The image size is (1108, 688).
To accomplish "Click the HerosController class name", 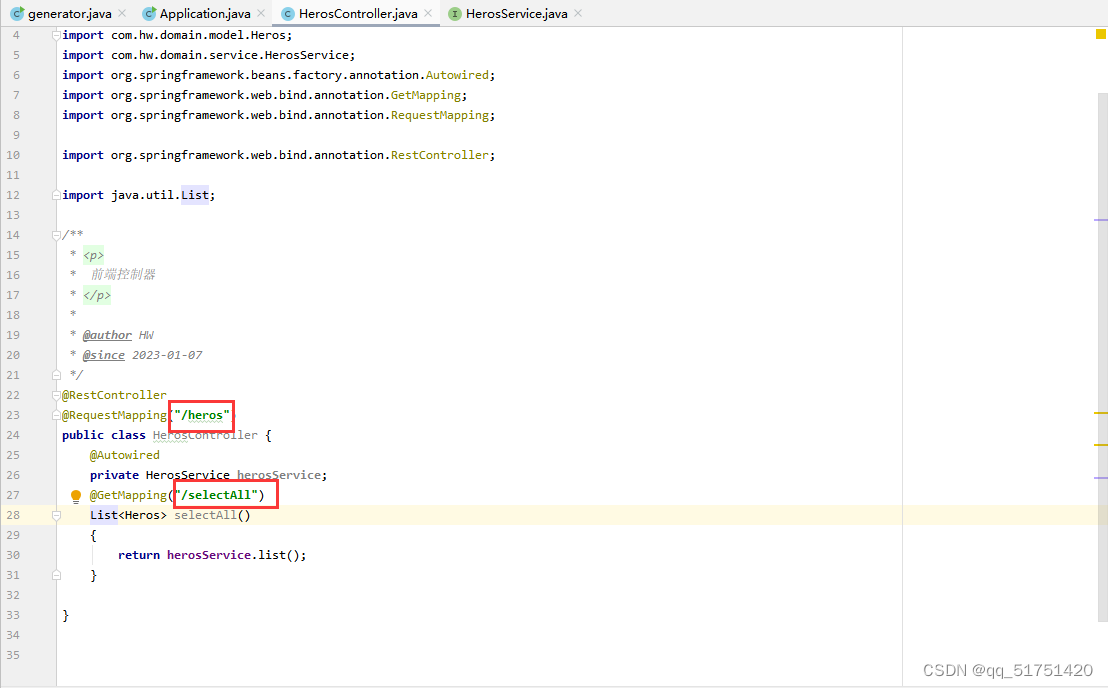I will pos(205,435).
